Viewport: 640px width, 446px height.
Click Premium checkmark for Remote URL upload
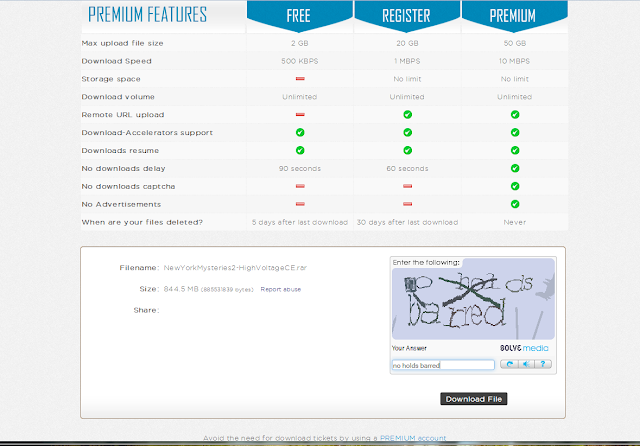click(x=515, y=115)
